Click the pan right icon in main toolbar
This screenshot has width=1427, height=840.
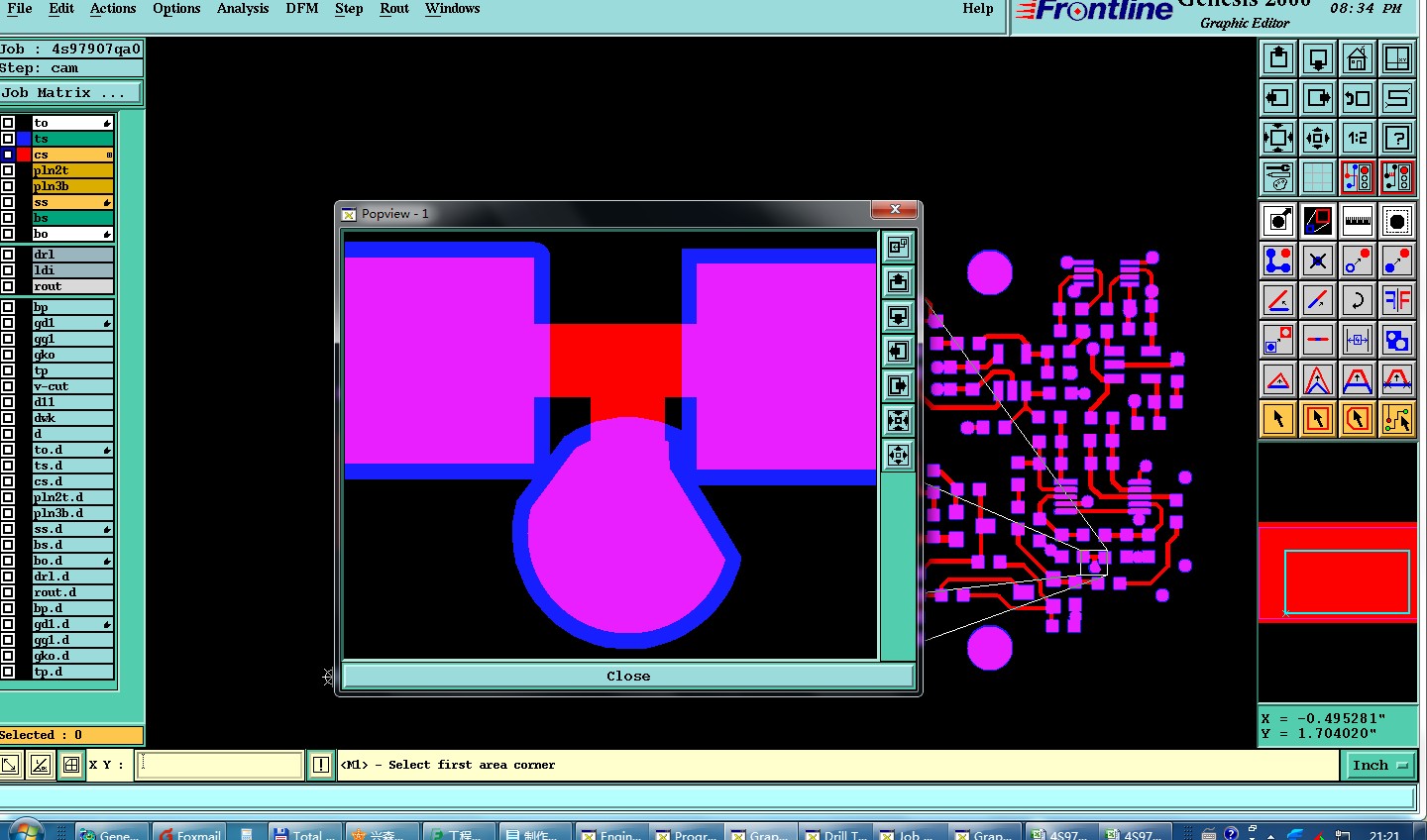pyautogui.click(x=1318, y=98)
